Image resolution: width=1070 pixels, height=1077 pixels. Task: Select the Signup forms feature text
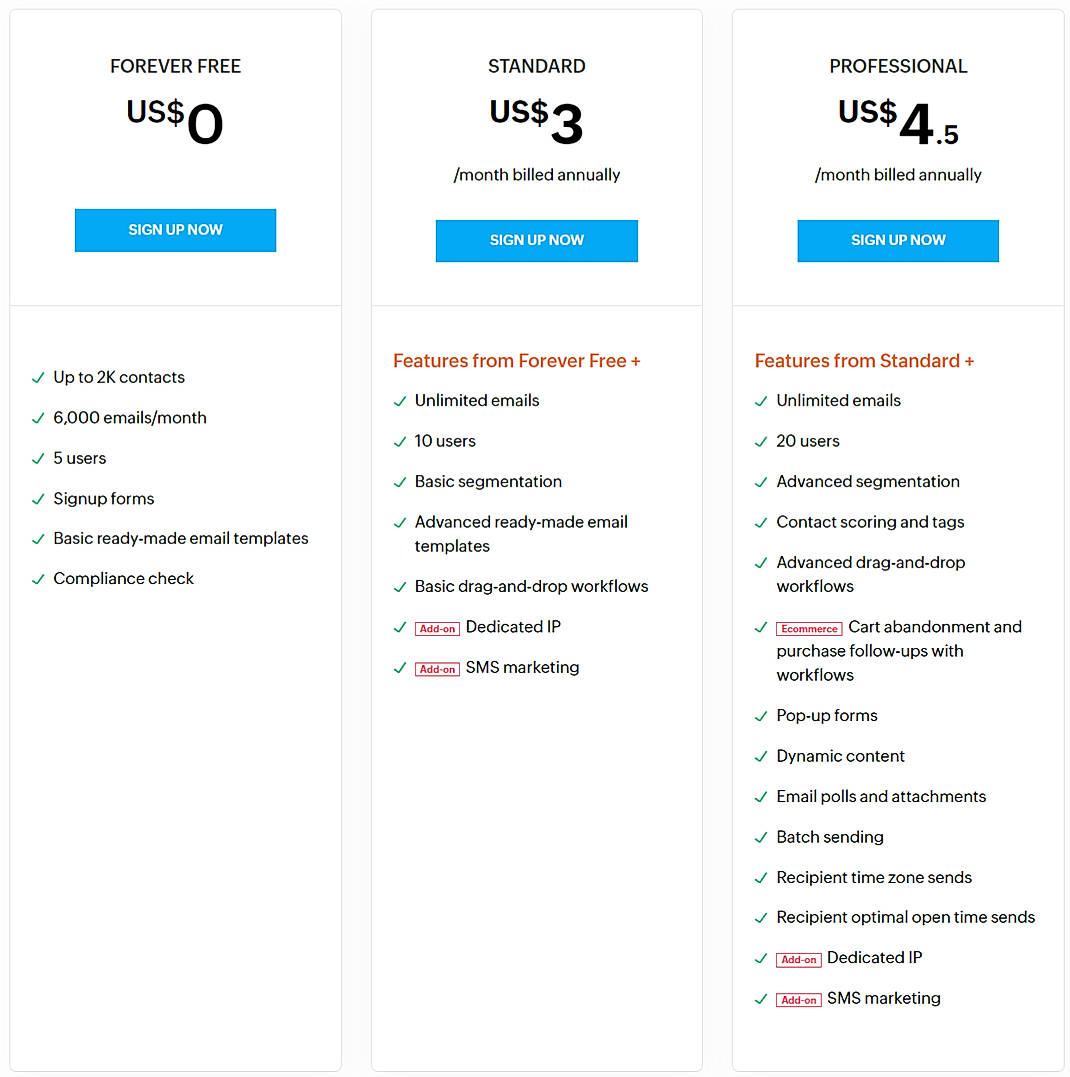[x=104, y=499]
